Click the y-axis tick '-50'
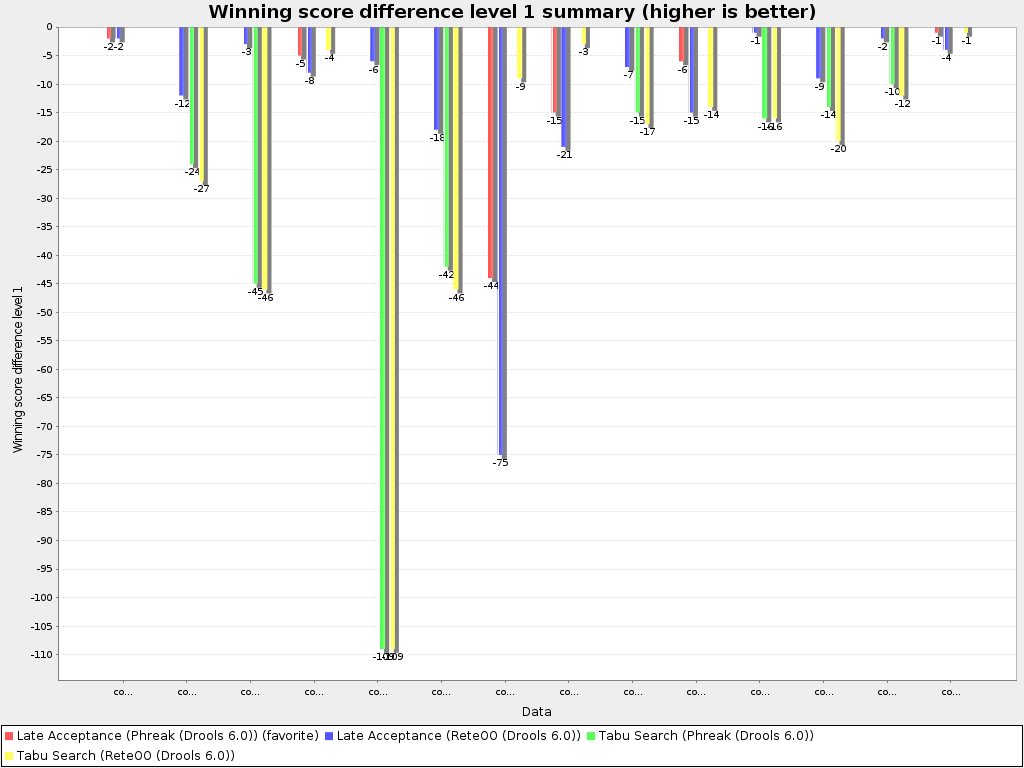Screen dimensions: 1024x768 [x=44, y=312]
